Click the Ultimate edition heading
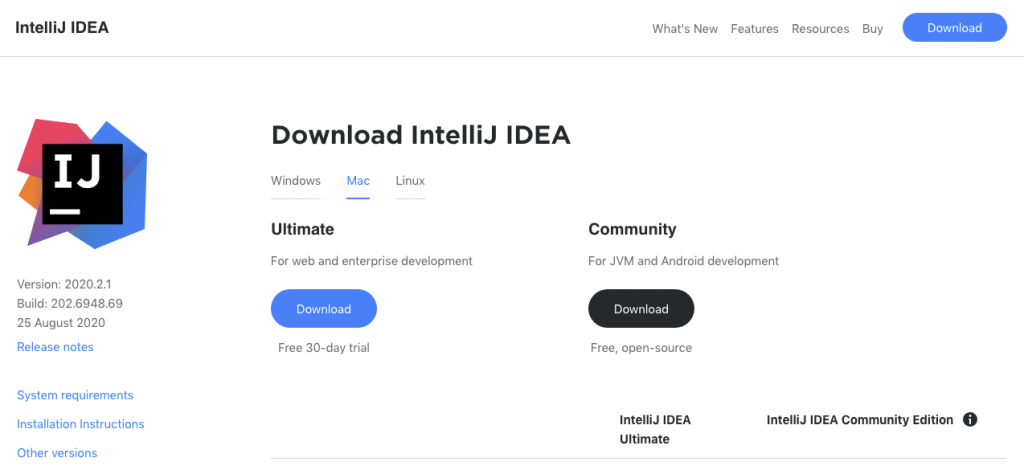This screenshot has height=470, width=1024. (x=302, y=229)
